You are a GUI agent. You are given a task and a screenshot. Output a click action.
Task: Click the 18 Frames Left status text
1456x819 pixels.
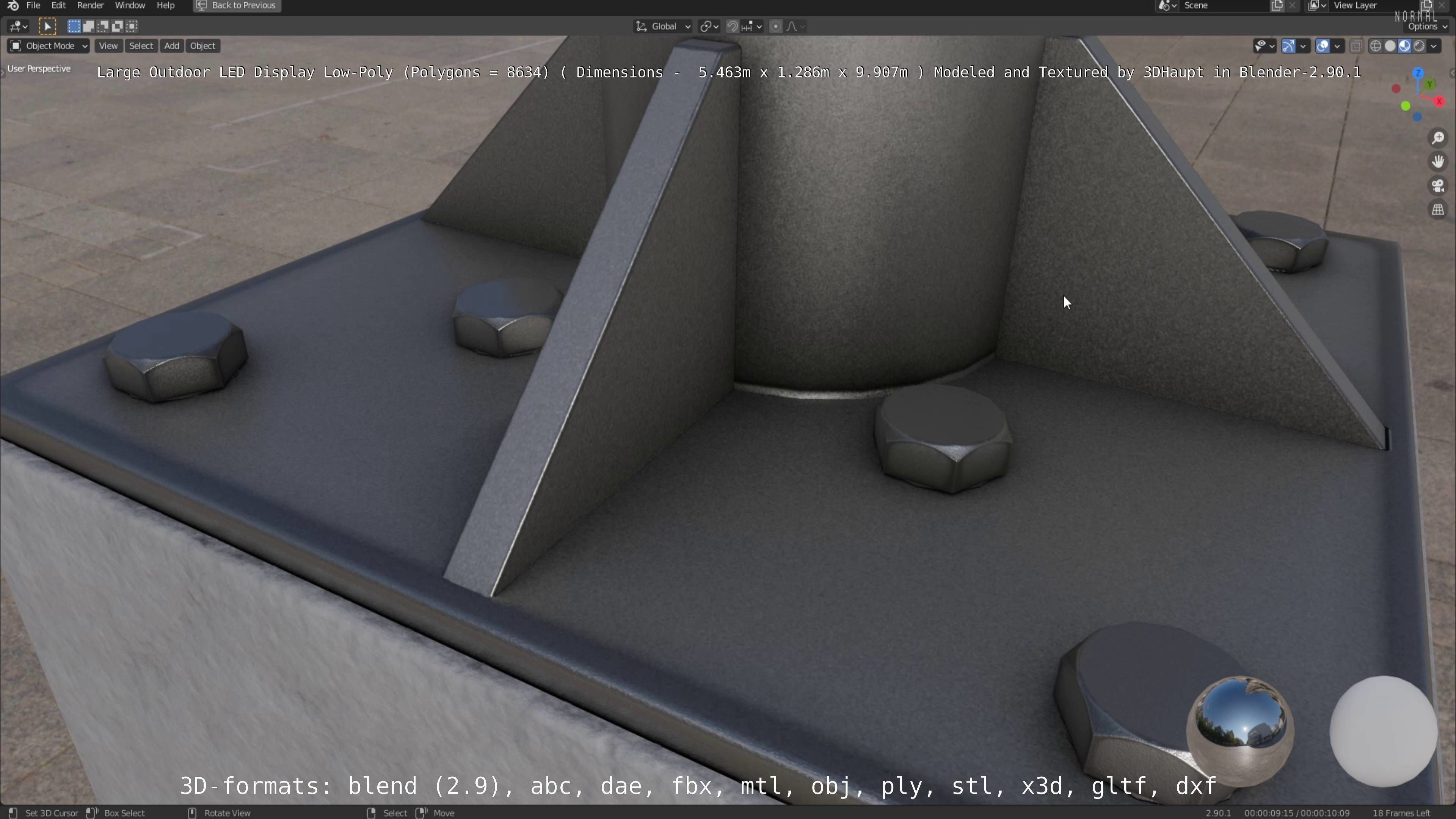point(1402,813)
